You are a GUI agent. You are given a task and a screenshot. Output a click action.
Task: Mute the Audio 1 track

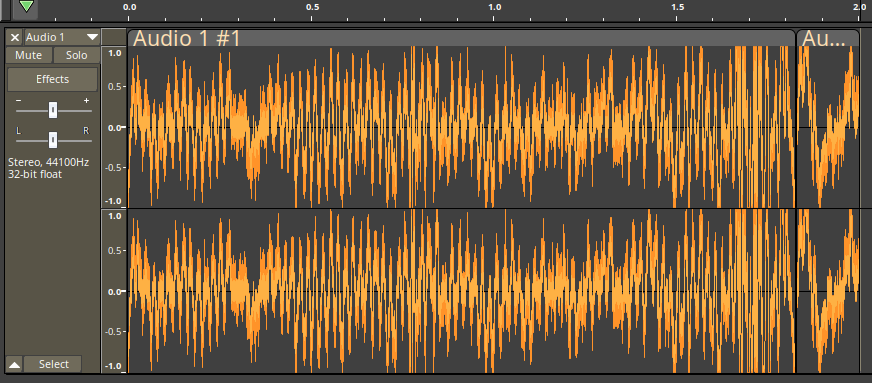[29, 55]
